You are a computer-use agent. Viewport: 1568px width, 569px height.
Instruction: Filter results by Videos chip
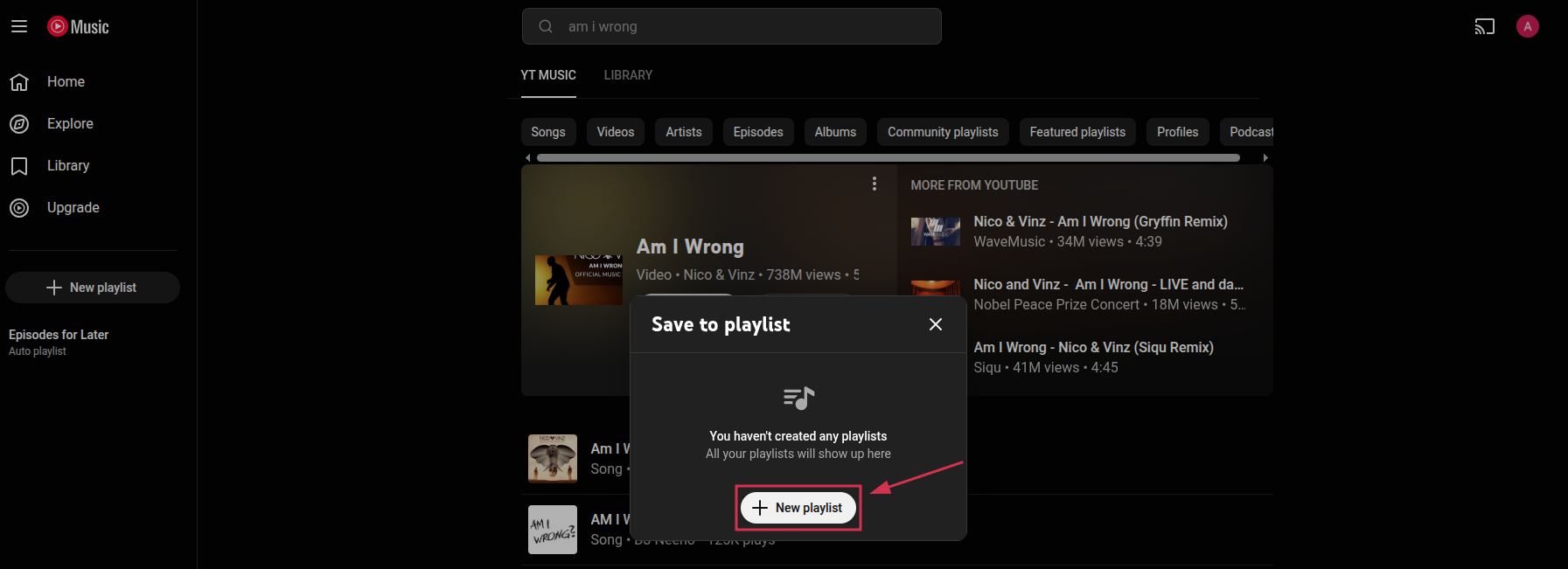coord(616,132)
